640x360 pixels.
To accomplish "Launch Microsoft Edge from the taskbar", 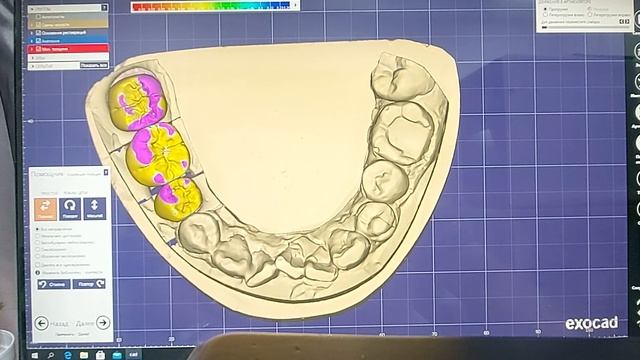I will [68, 355].
